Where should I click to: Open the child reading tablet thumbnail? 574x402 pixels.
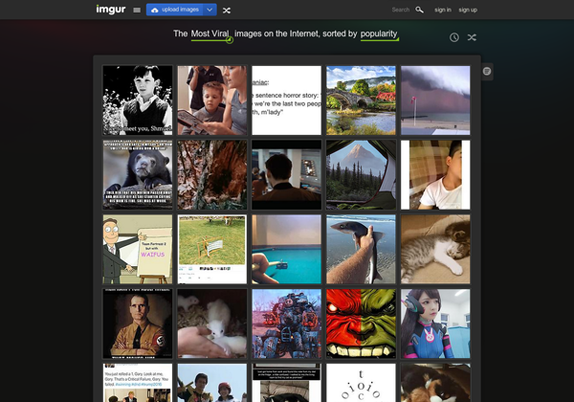point(212,100)
